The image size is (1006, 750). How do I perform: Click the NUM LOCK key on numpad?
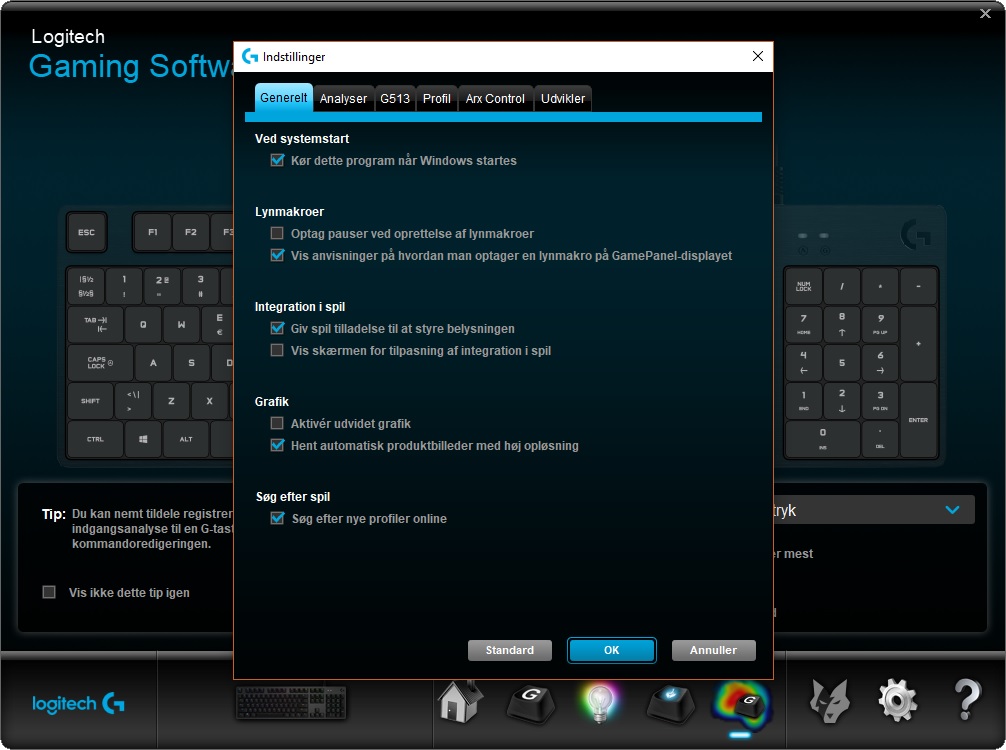click(x=804, y=286)
